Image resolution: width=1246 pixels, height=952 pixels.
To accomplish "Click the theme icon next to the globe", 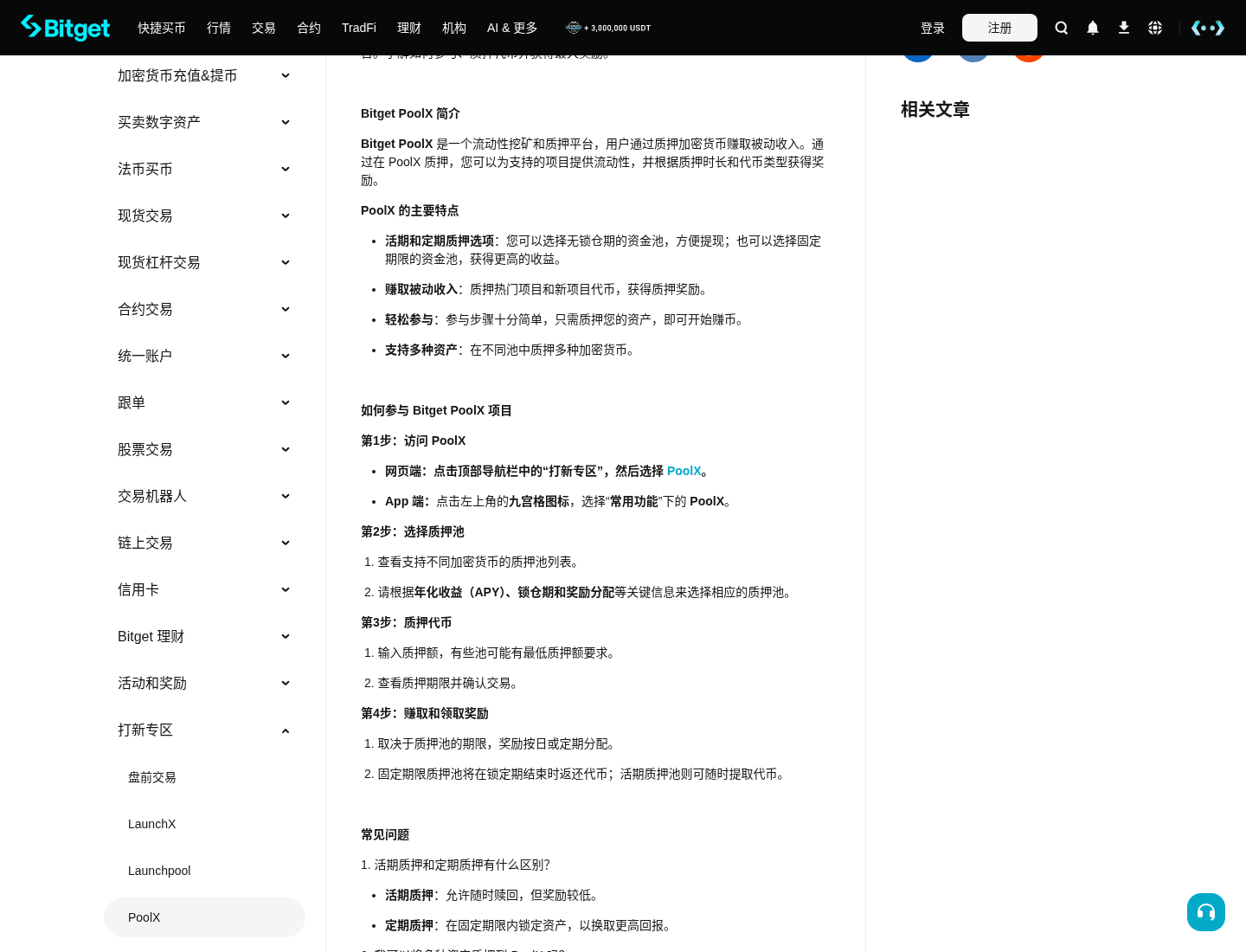I will (x=1208, y=28).
